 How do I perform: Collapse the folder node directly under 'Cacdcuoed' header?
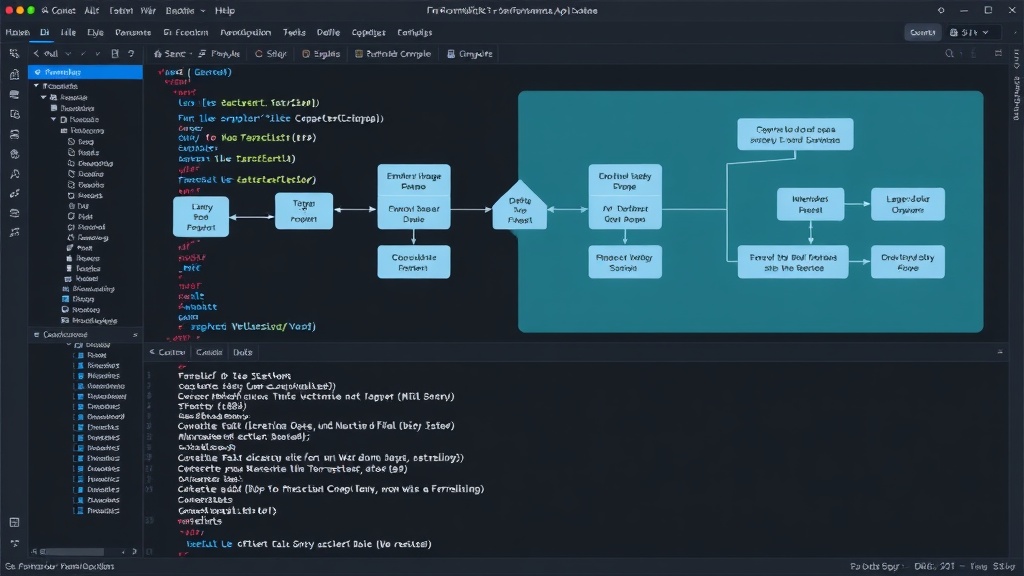tap(69, 345)
